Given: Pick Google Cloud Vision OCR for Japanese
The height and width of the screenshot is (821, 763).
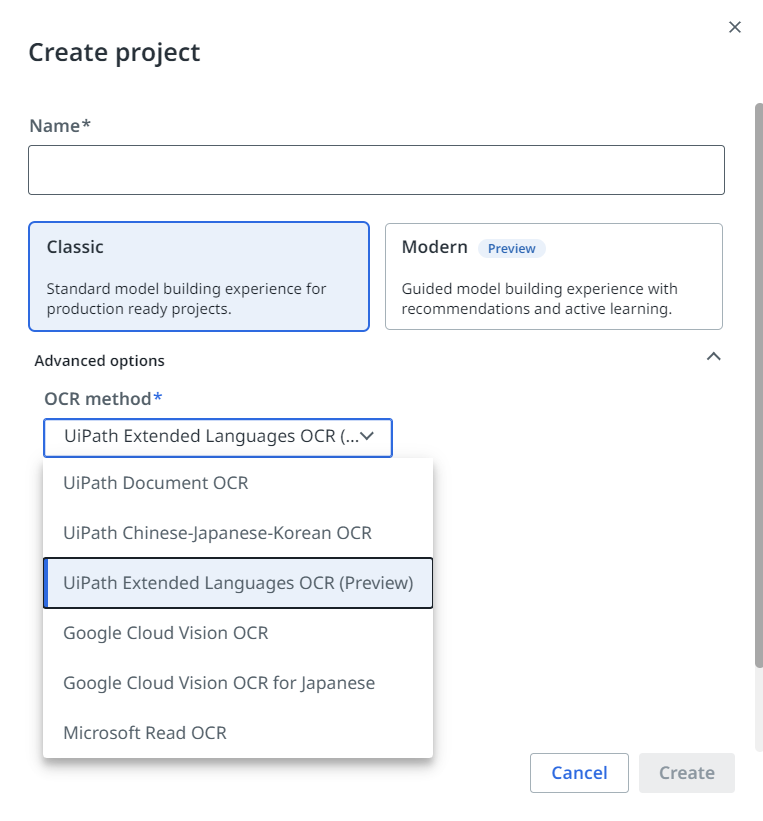Looking at the screenshot, I should [219, 683].
